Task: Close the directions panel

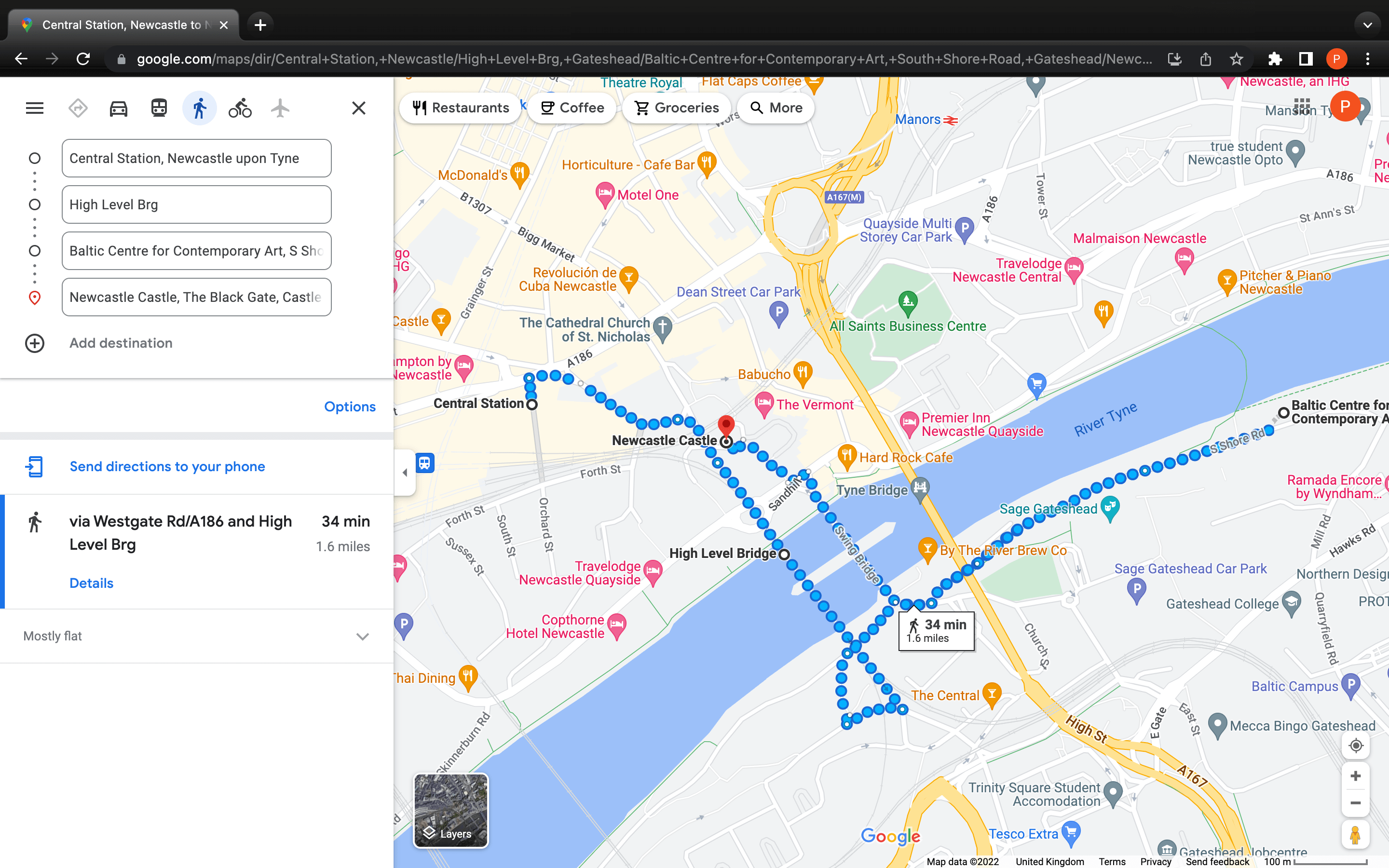Action: click(x=359, y=108)
